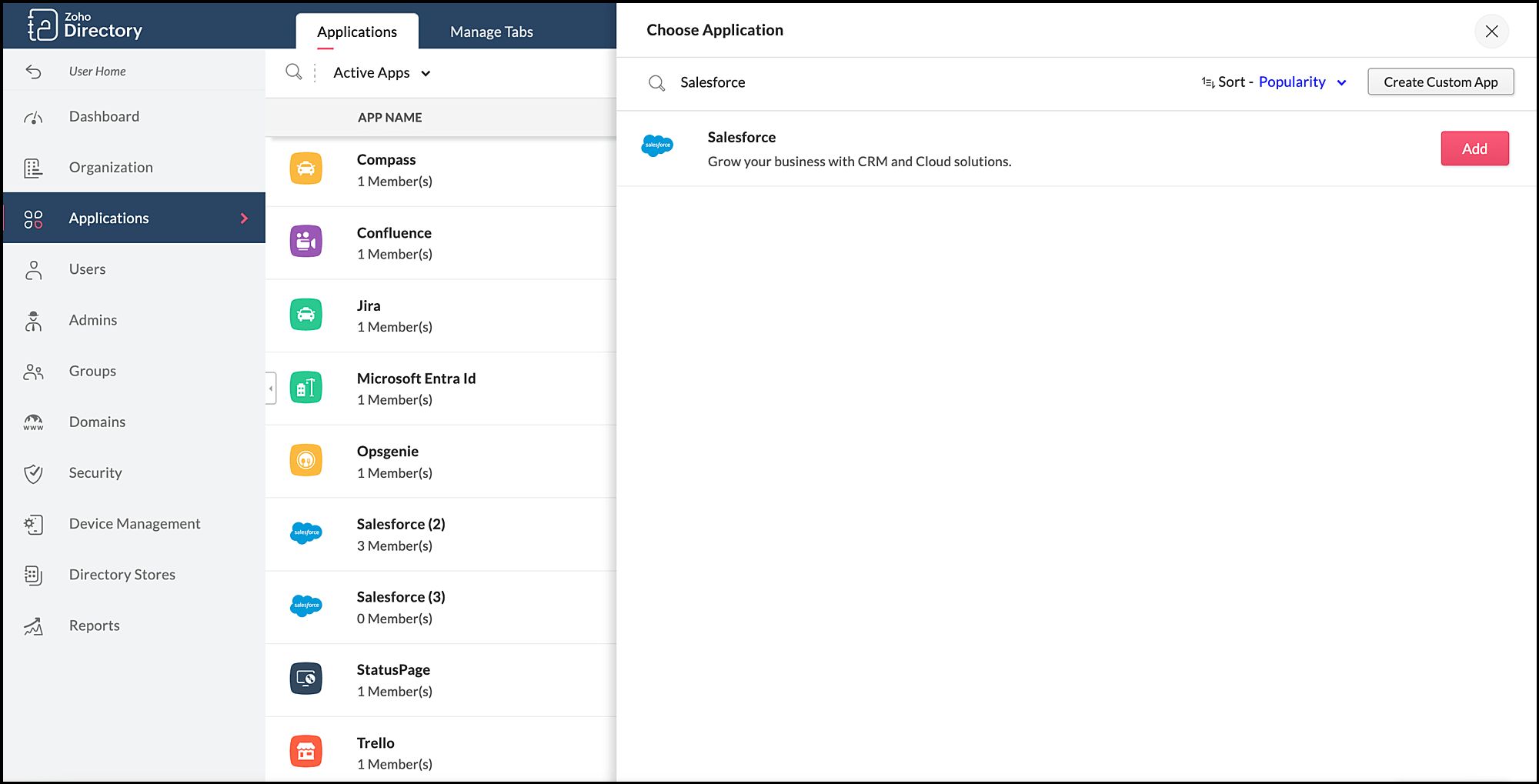The height and width of the screenshot is (784, 1539).
Task: Open Security from the sidebar
Action: coord(95,473)
